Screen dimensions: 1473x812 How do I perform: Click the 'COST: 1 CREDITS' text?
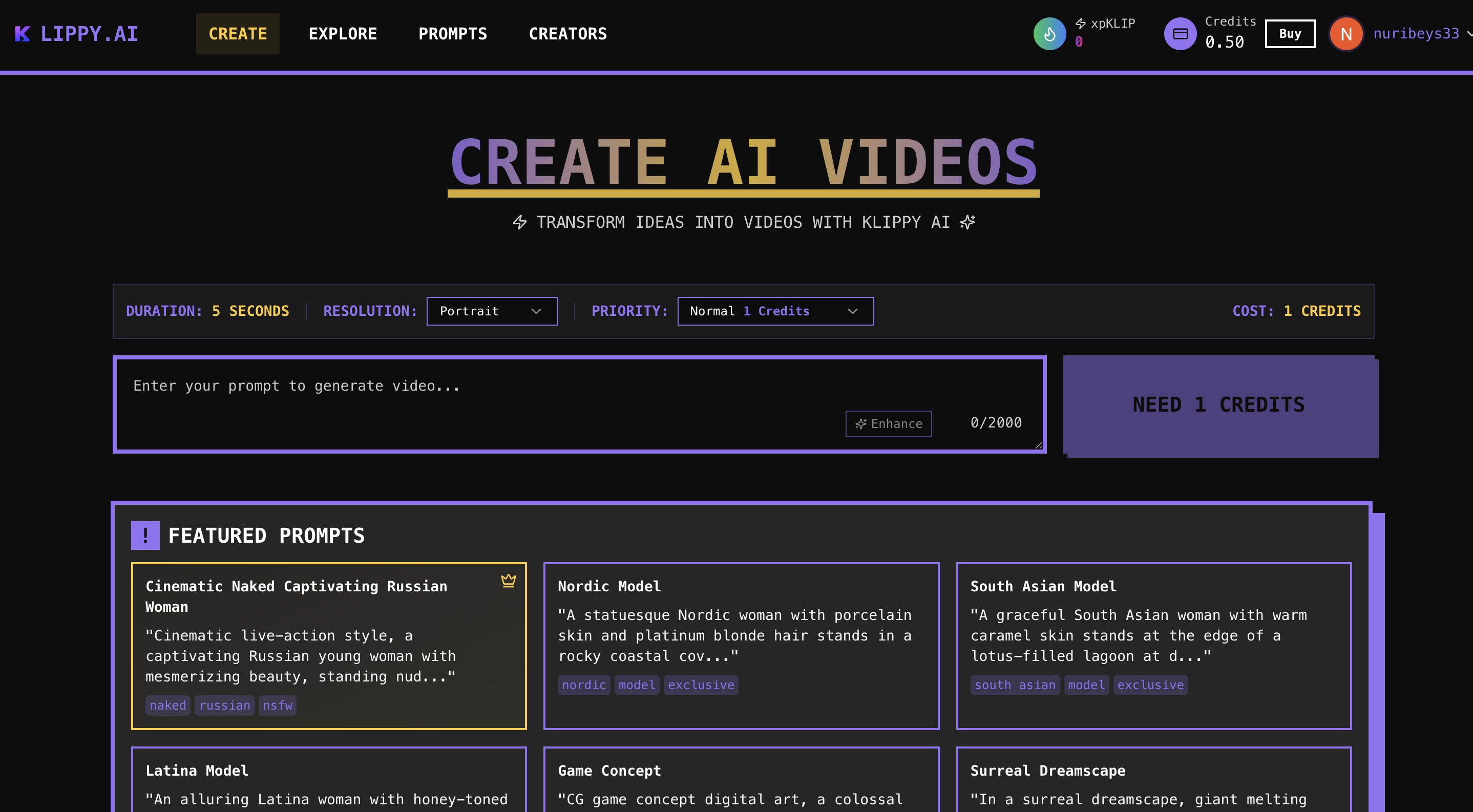[1296, 311]
